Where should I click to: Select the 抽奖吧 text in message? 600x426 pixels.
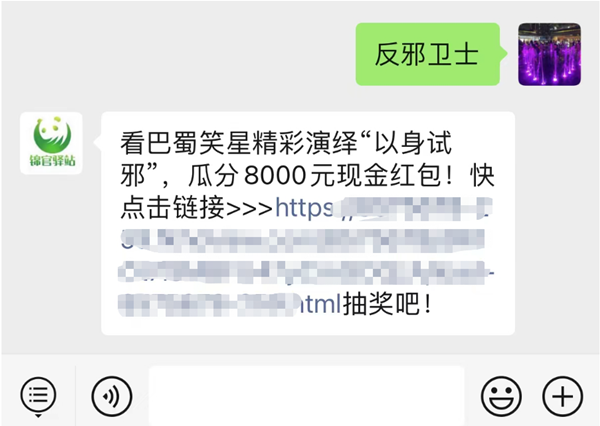click(386, 304)
